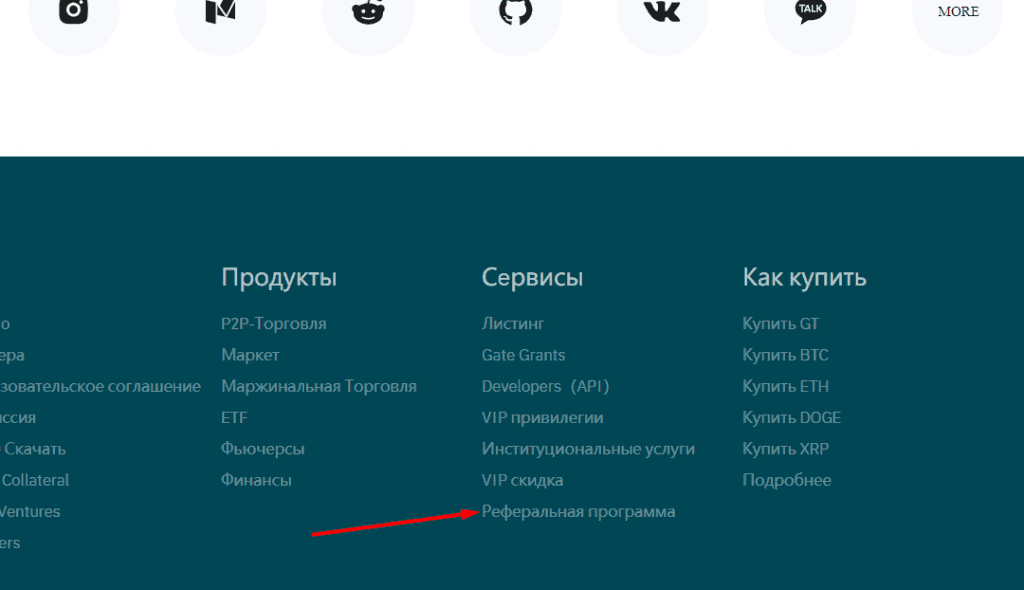Open the Фьючерсы link
Screen dimensions: 1024x590
pos(263,449)
